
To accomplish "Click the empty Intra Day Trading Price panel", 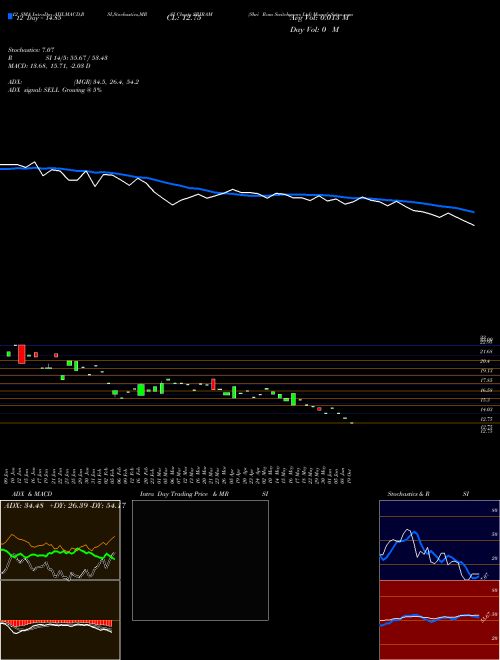I will [200, 560].
